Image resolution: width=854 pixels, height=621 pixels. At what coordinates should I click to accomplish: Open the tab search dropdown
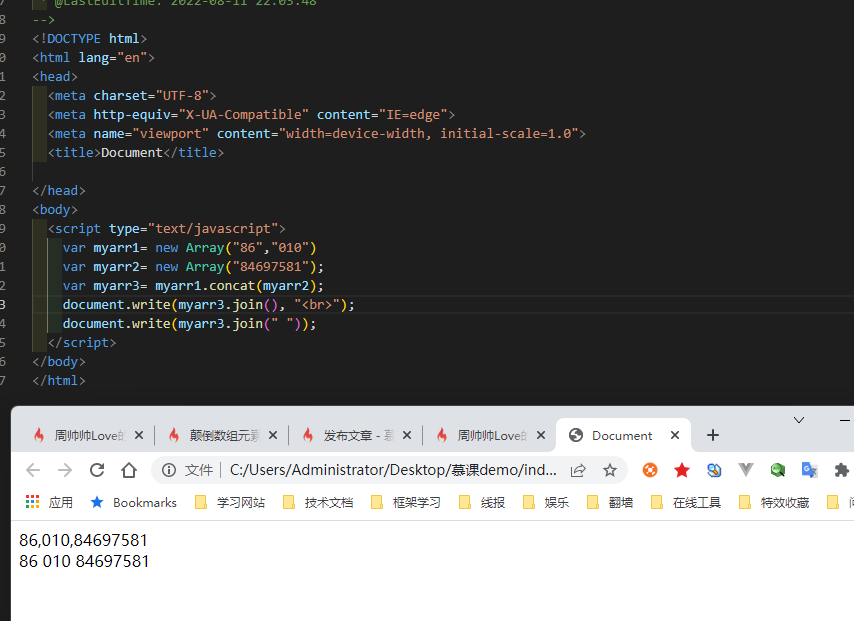pyautogui.click(x=799, y=420)
